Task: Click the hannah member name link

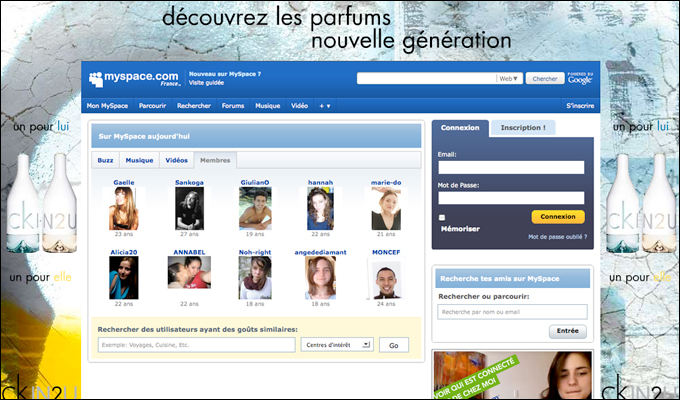Action: [x=320, y=183]
